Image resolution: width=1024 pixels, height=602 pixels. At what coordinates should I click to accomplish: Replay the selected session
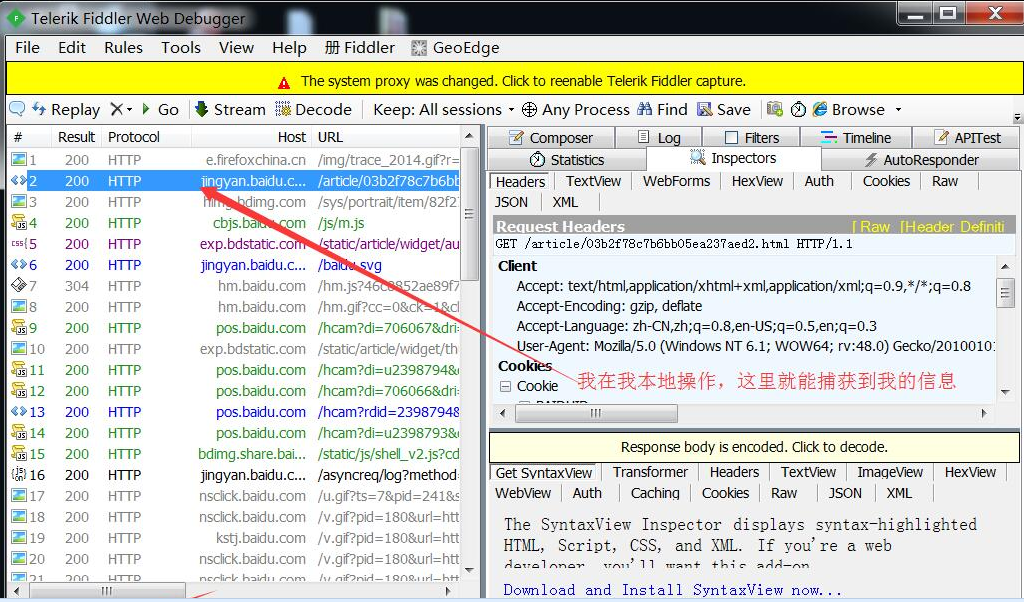[x=66, y=109]
